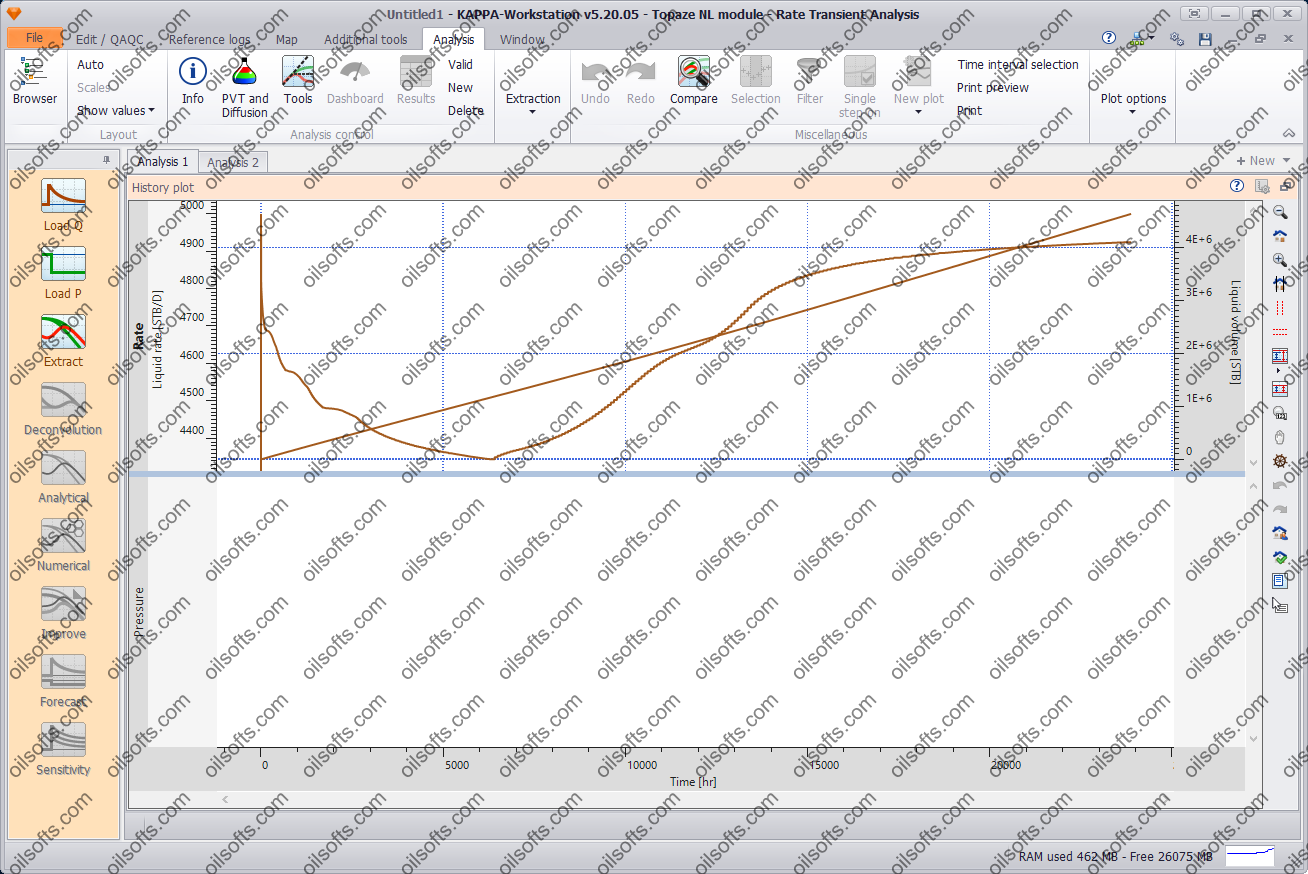This screenshot has width=1308, height=874.
Task: Open plot settings icon in History plot header
Action: click(x=1262, y=186)
